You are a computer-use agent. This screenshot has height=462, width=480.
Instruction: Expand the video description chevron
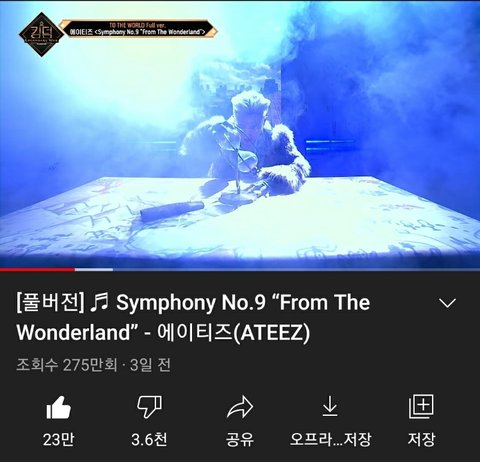pyautogui.click(x=447, y=303)
